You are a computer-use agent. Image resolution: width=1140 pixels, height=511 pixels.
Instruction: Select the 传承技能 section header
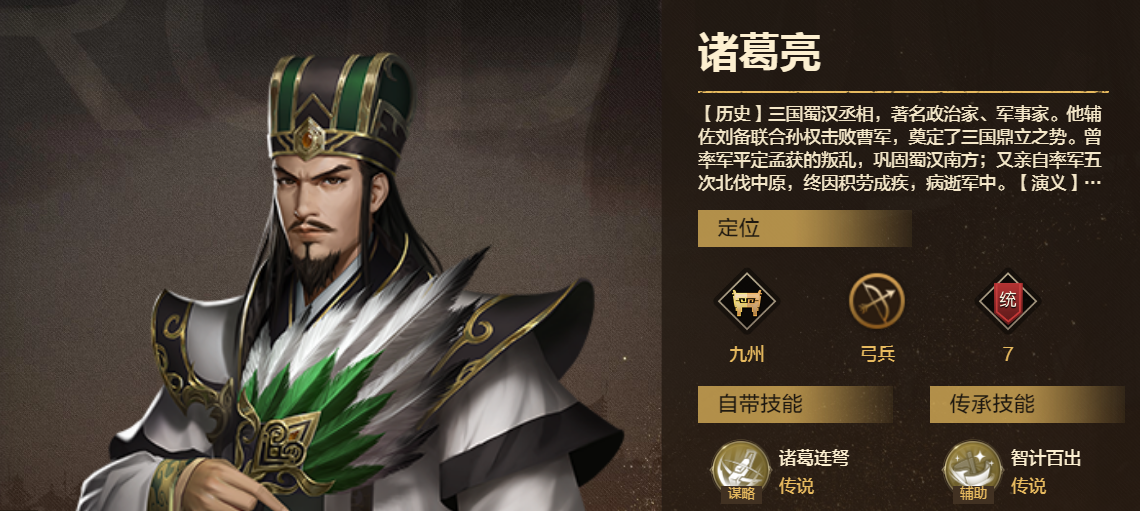coord(1027,404)
